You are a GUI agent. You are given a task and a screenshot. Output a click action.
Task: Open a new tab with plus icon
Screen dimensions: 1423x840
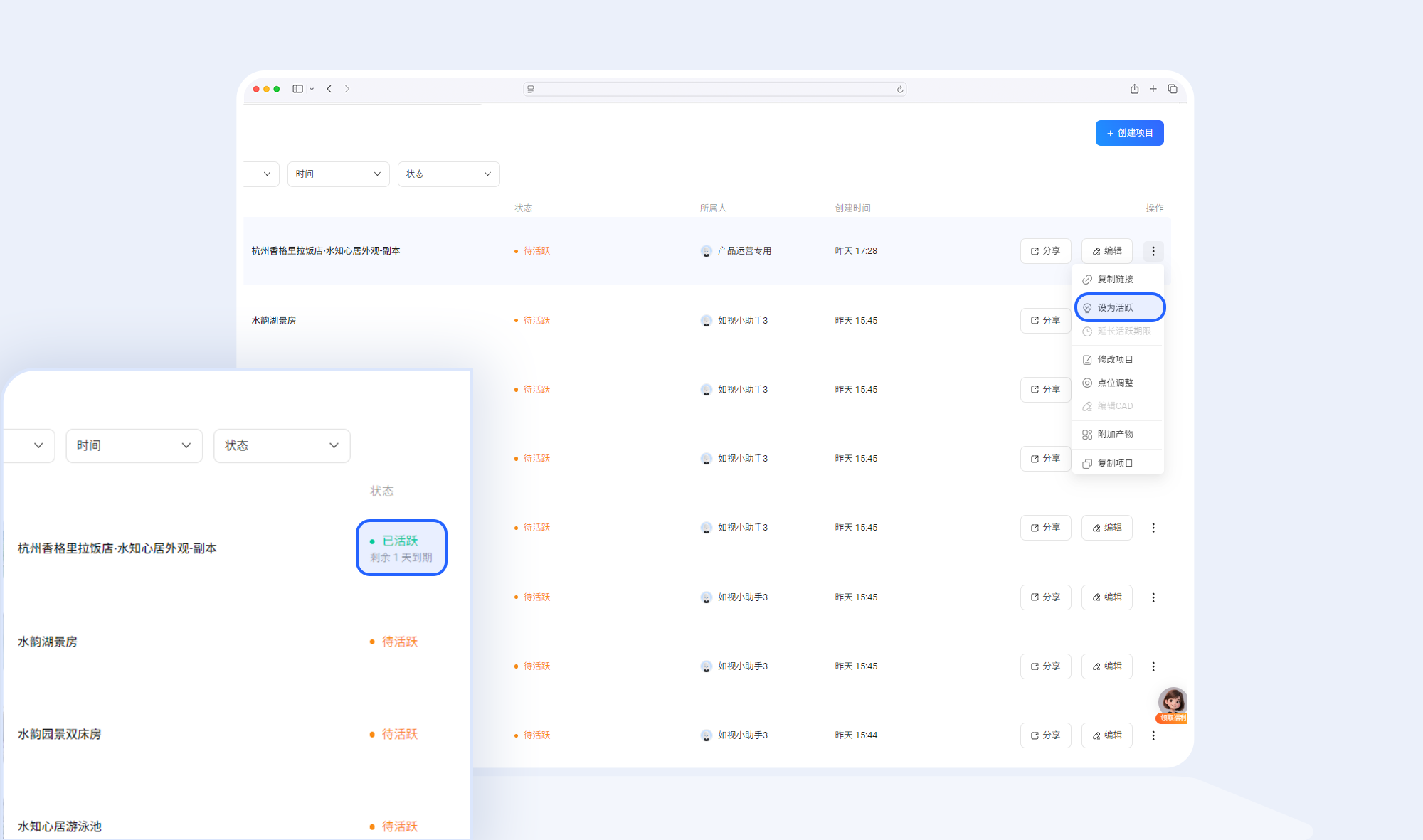pos(1153,89)
